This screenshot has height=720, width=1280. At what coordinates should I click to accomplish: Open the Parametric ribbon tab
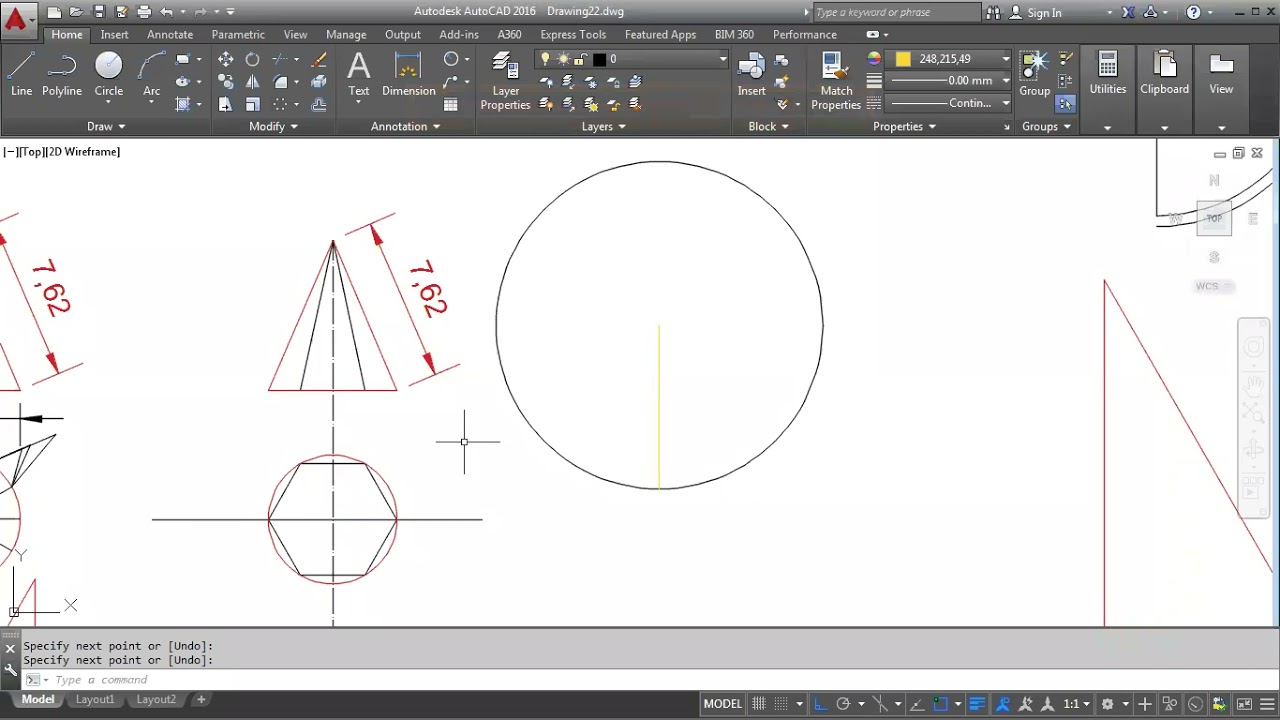(238, 35)
